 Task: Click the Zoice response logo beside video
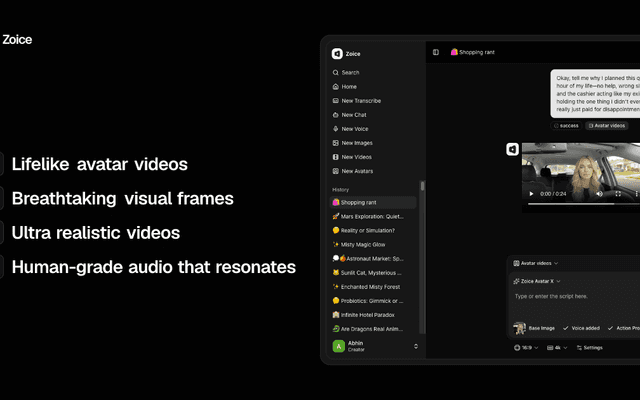click(x=513, y=149)
